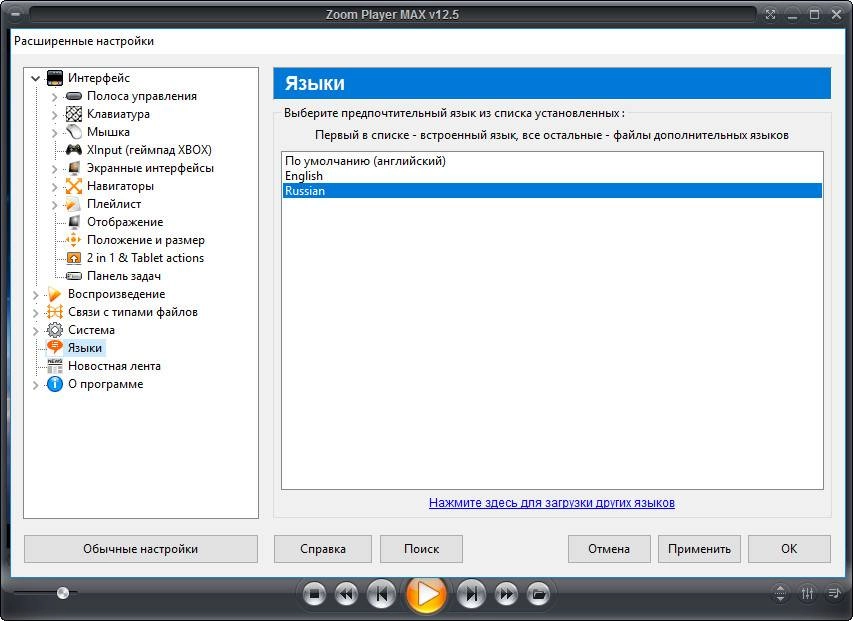Select По умолчанию (английский) language
This screenshot has height=621, width=853.
(552, 161)
